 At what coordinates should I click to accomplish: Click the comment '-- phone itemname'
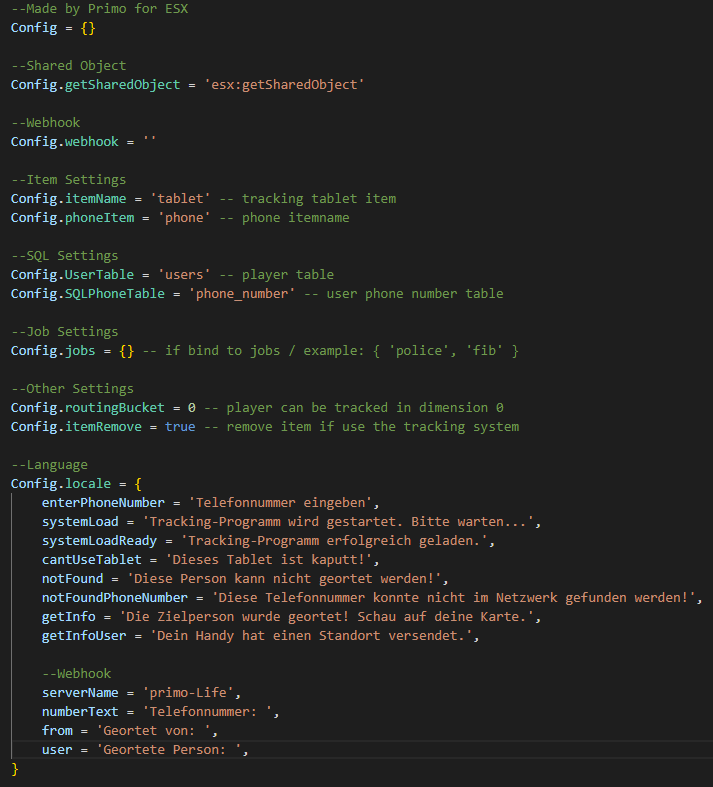pyautogui.click(x=284, y=218)
